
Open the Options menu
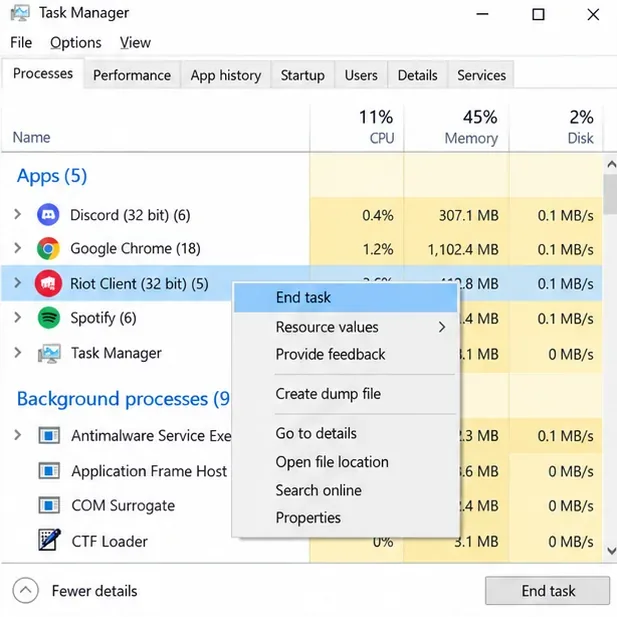pyautogui.click(x=76, y=42)
